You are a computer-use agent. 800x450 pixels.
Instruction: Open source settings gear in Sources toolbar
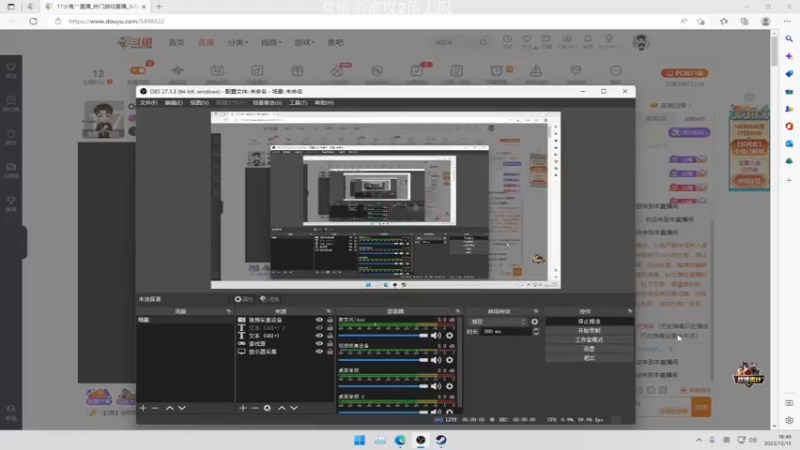(x=267, y=408)
